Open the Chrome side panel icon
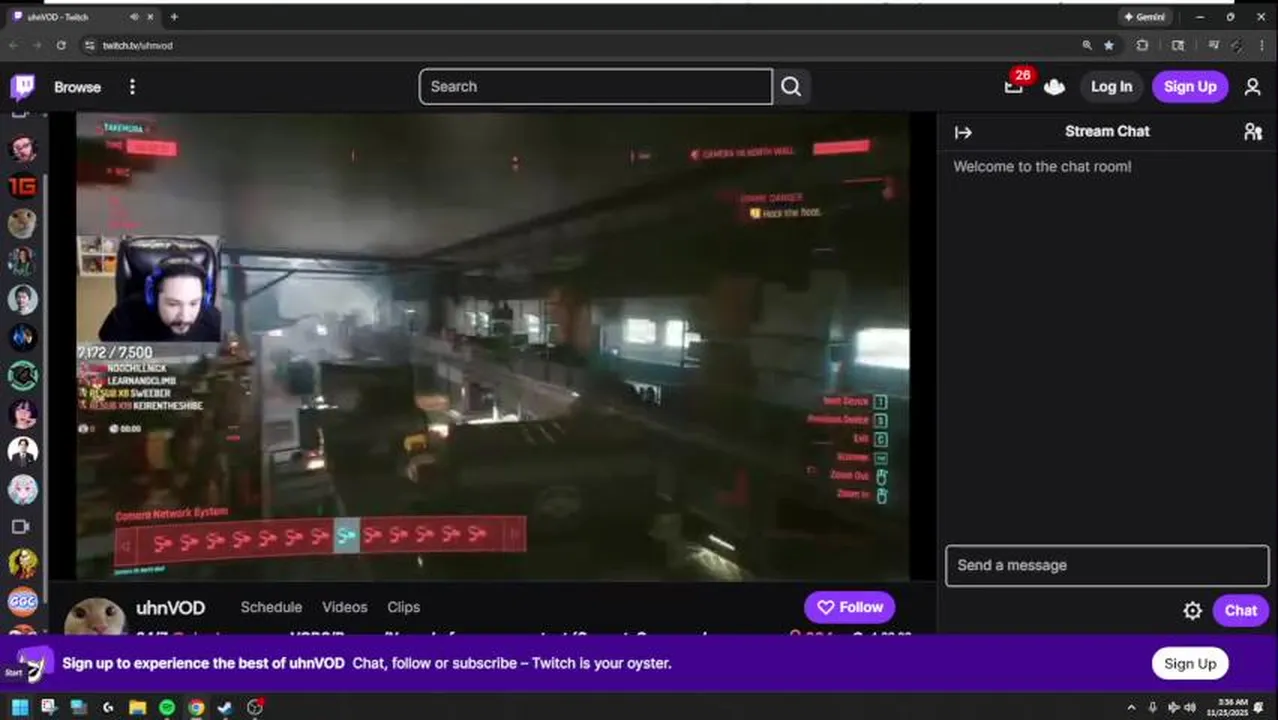 pyautogui.click(x=1178, y=45)
